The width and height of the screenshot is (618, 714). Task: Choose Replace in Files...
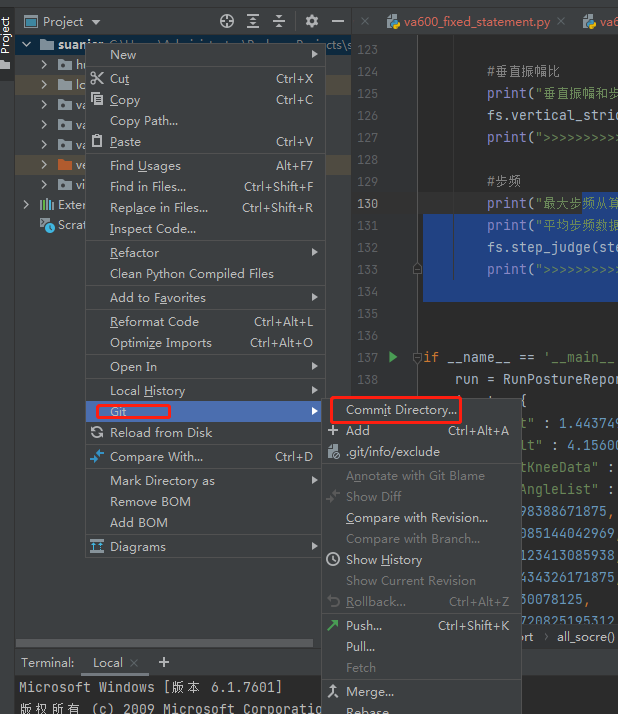coord(205,208)
